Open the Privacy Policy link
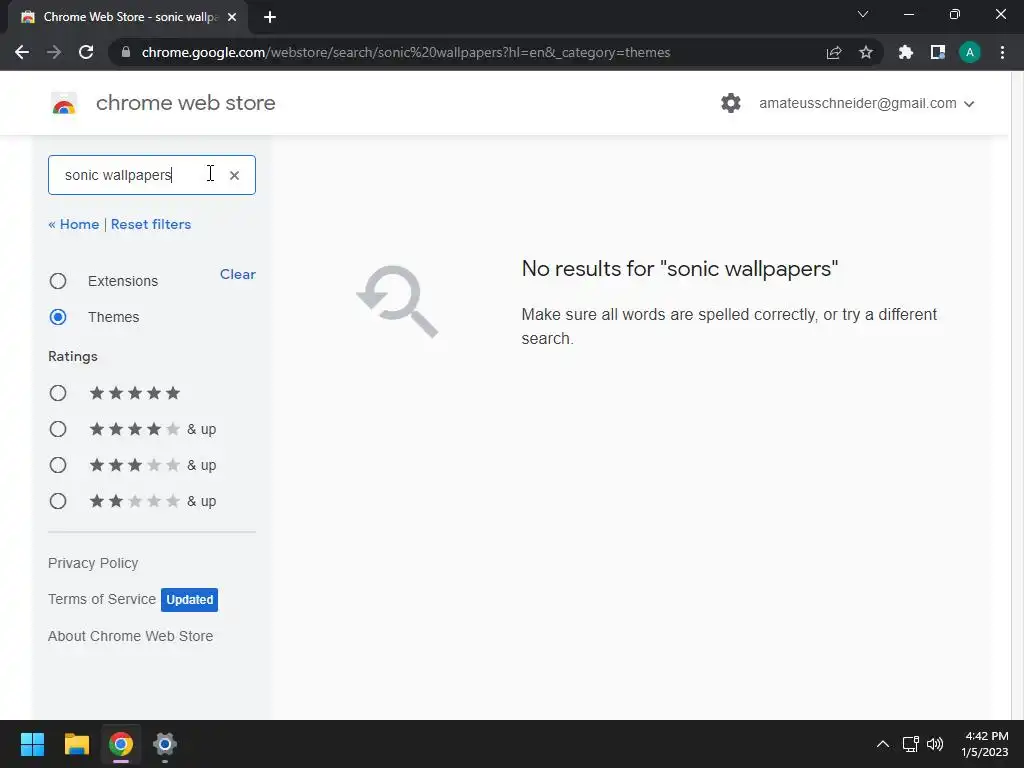This screenshot has height=768, width=1024. click(x=93, y=563)
